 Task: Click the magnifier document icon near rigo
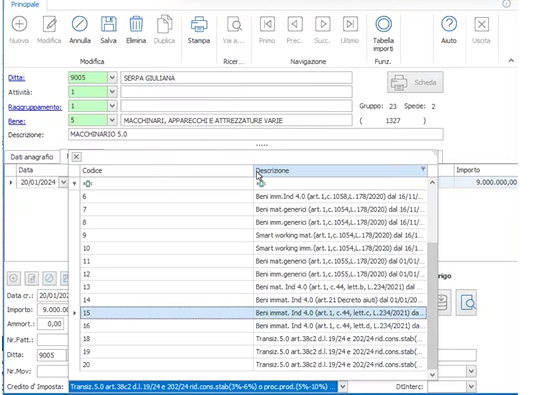[x=467, y=302]
